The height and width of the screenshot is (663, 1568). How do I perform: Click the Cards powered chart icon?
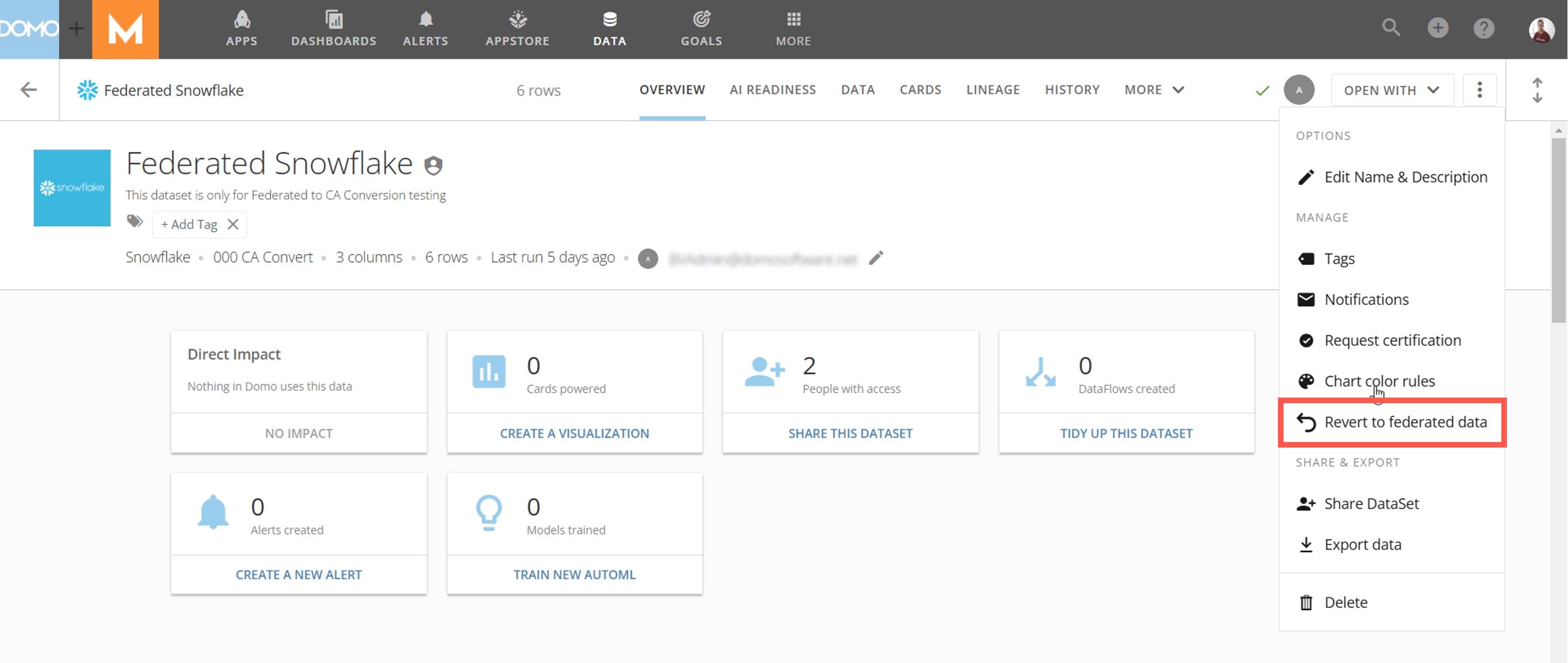point(489,371)
